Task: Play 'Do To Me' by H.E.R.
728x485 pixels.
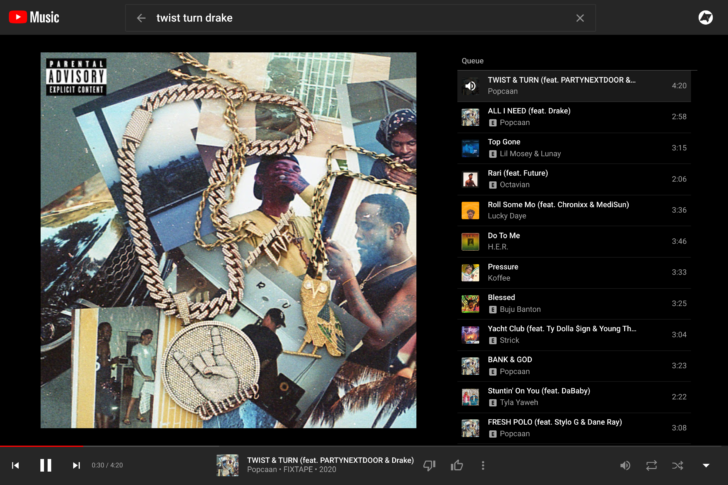Action: click(x=574, y=241)
